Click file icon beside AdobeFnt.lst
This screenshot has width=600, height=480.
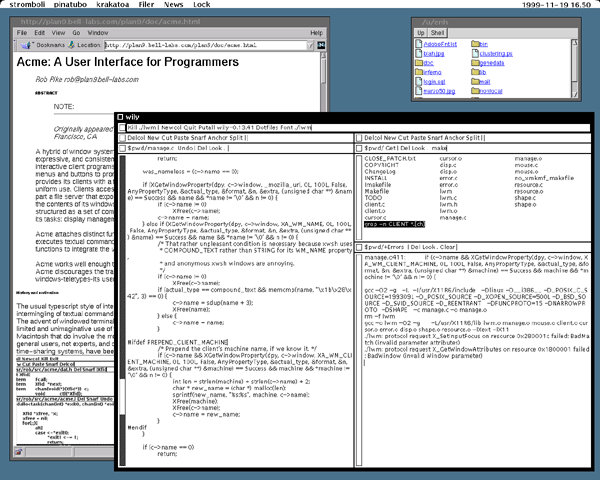tap(419, 44)
